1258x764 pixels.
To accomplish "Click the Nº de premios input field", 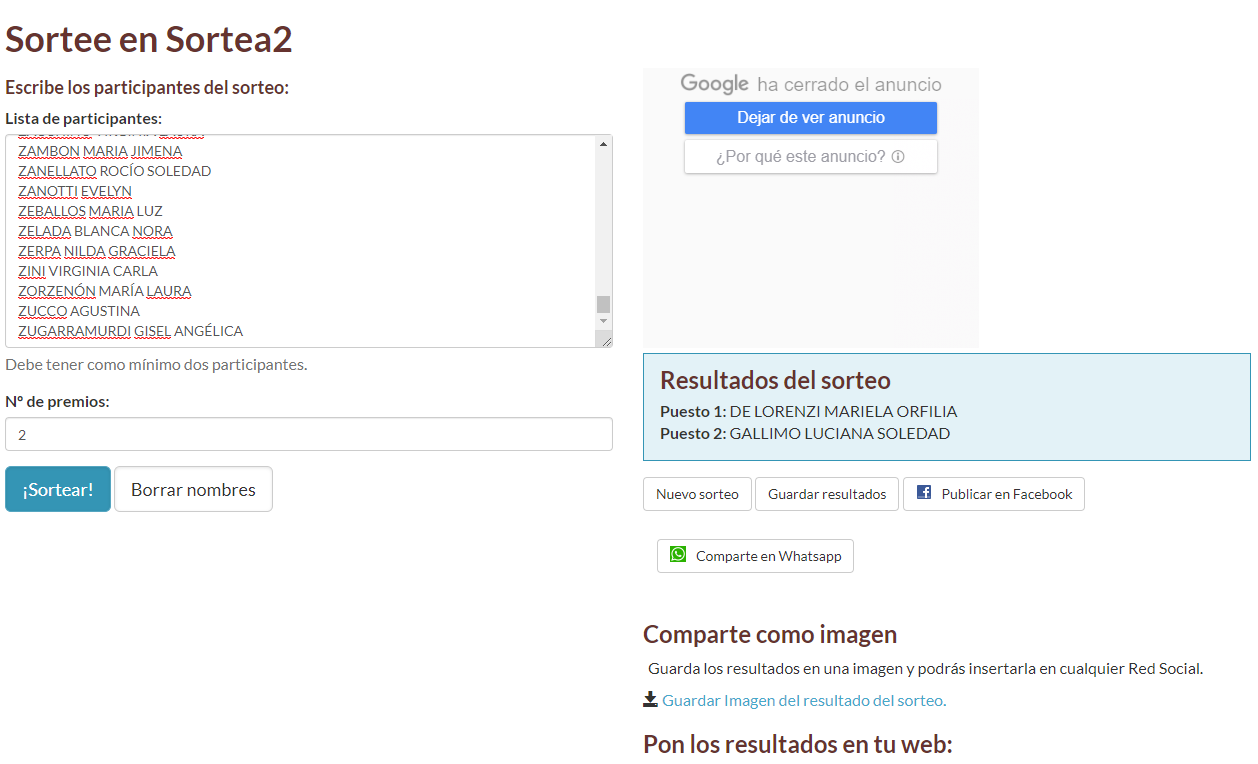I will [x=309, y=434].
